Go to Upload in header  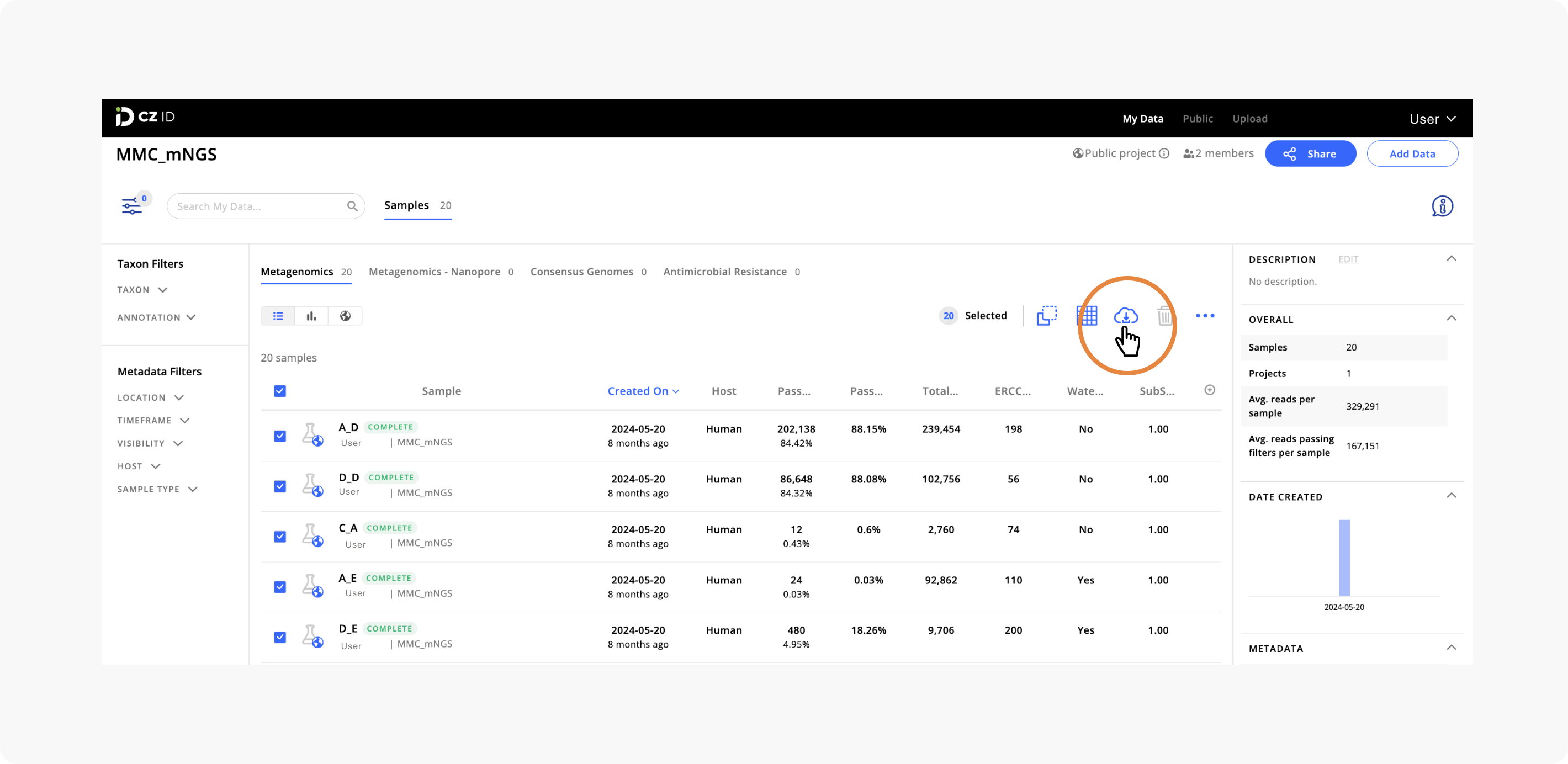[1249, 119]
